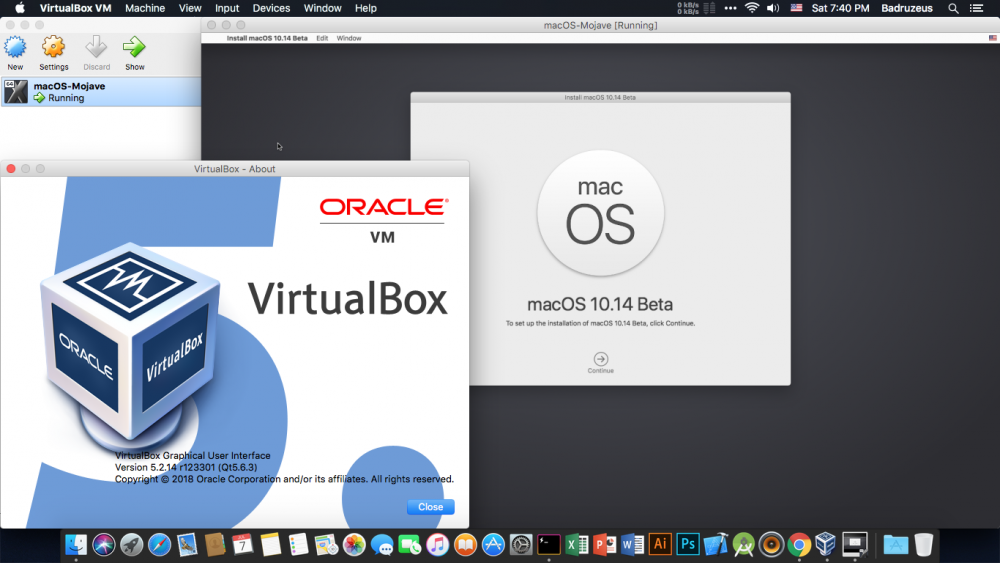Click the macOS-Mojave [Running] window title
The image size is (1000, 563).
[x=601, y=26]
